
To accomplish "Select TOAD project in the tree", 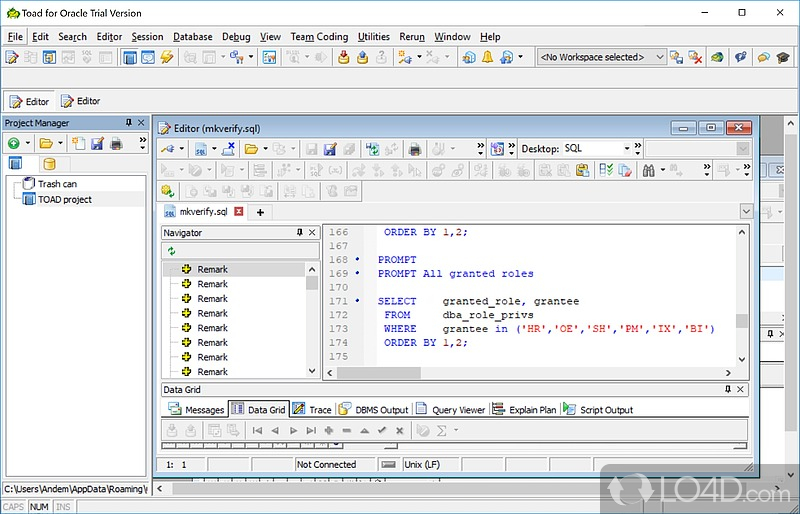I will coord(64,199).
